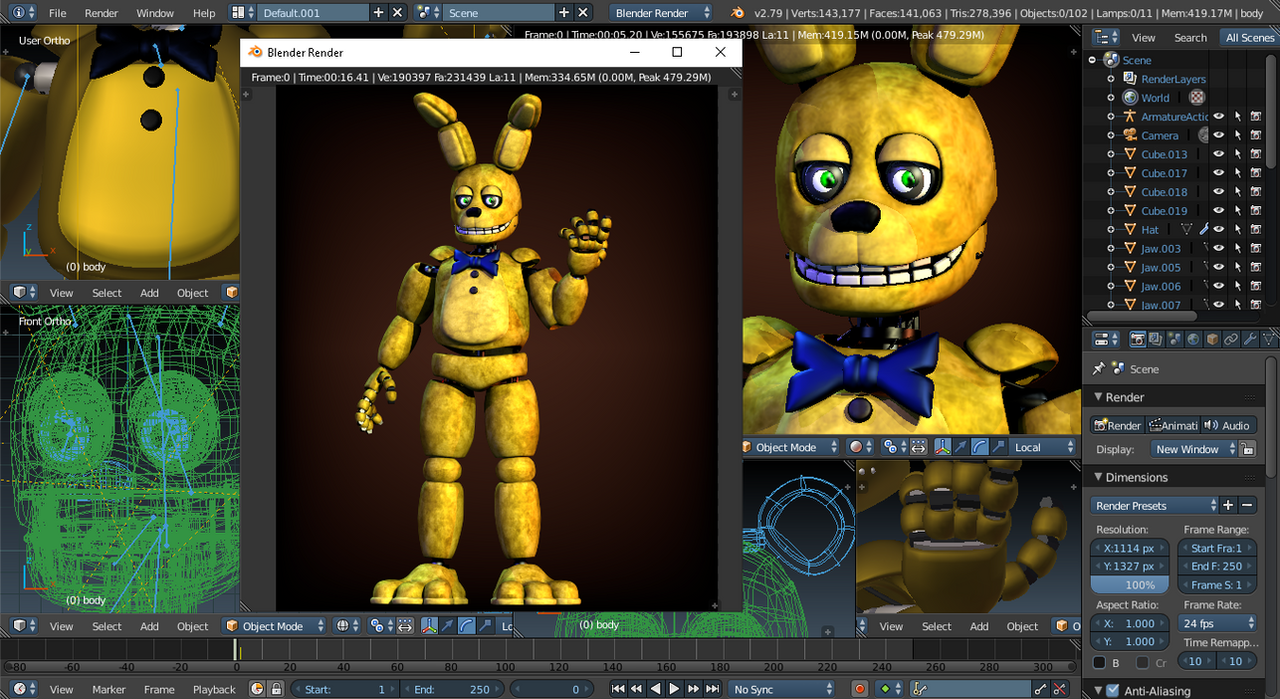1280x699 pixels.
Task: Collapse the Scene tree node
Action: coord(1093,60)
